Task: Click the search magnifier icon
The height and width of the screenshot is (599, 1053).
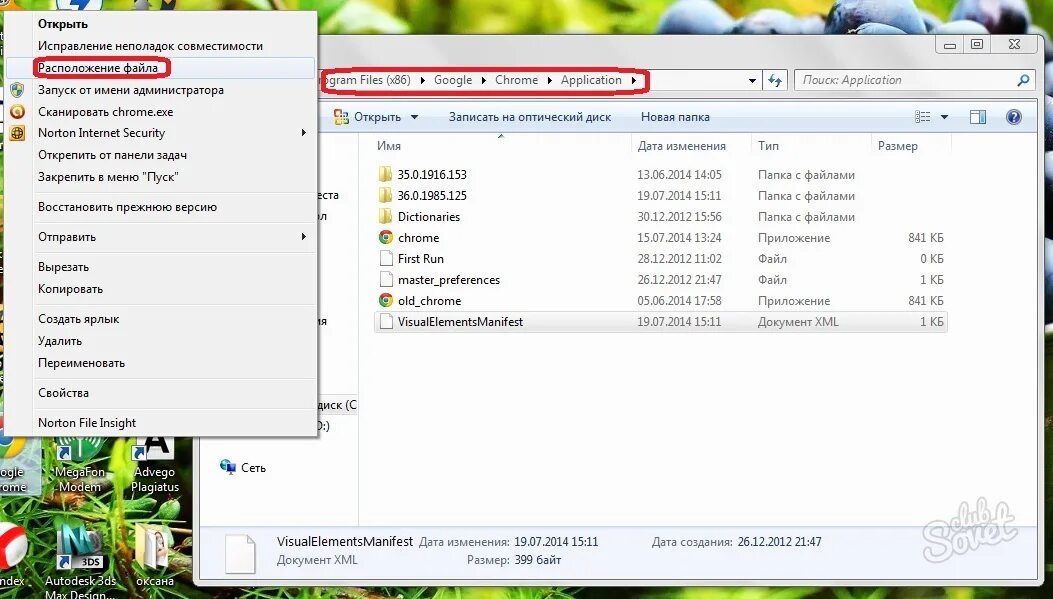Action: click(1023, 80)
